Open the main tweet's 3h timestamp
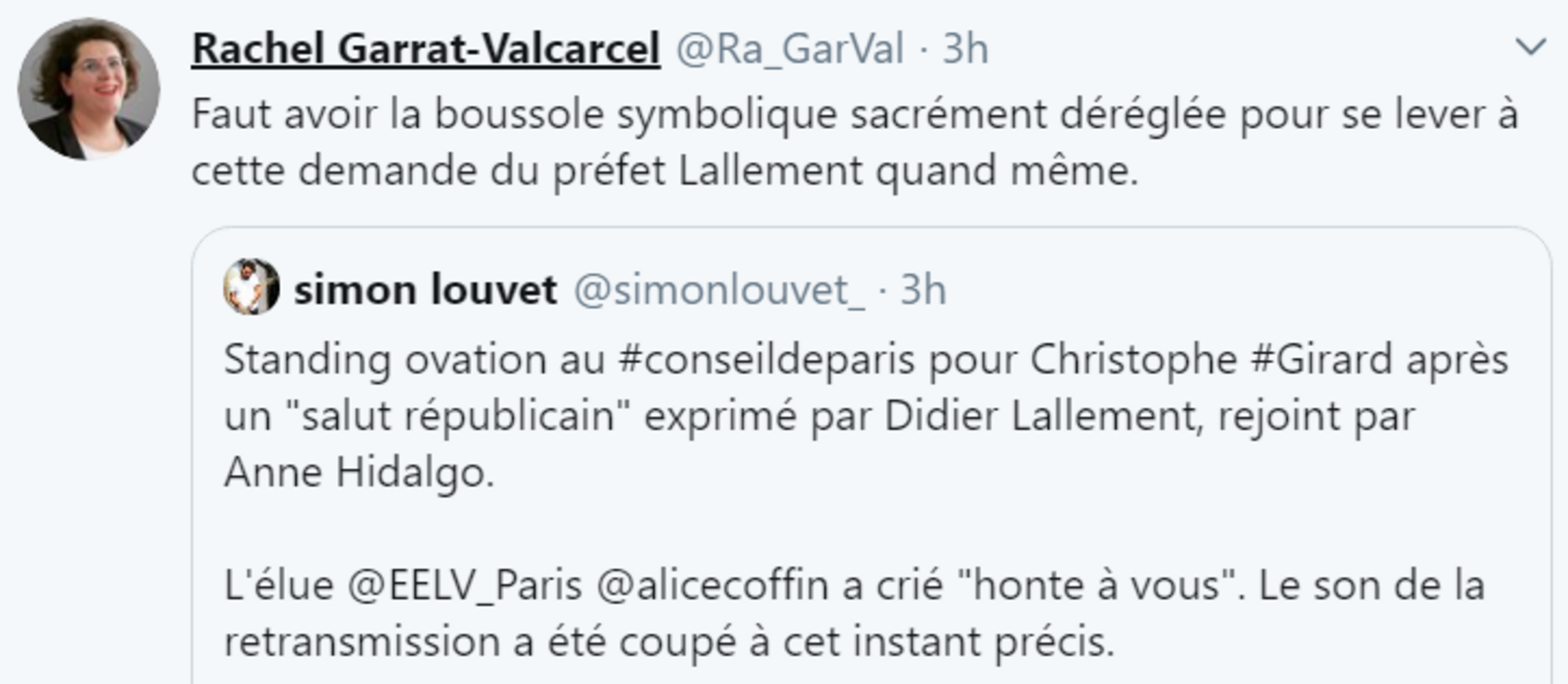The width and height of the screenshot is (1568, 684). 965,49
